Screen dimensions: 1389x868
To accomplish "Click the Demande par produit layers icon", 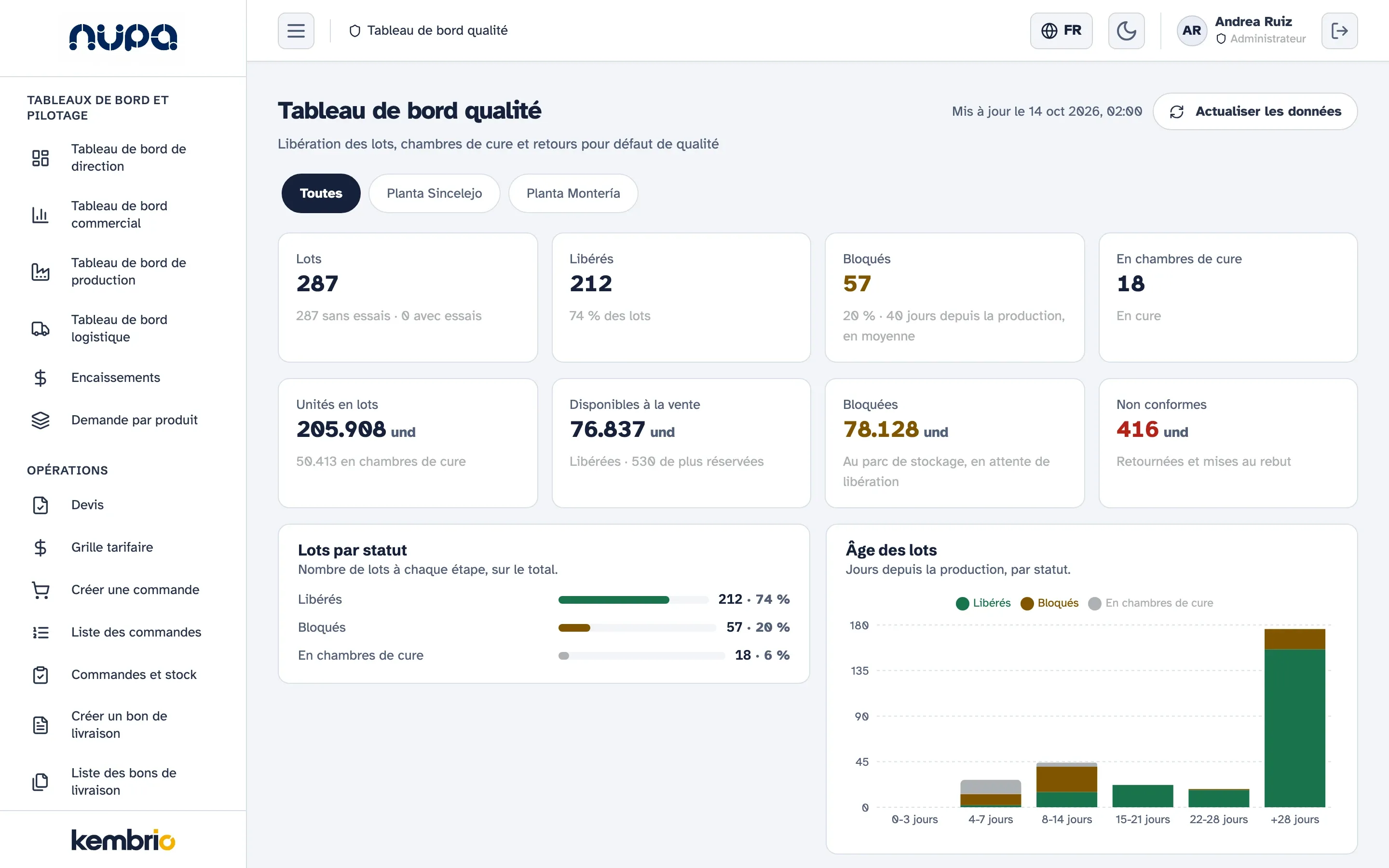I will pos(40,420).
